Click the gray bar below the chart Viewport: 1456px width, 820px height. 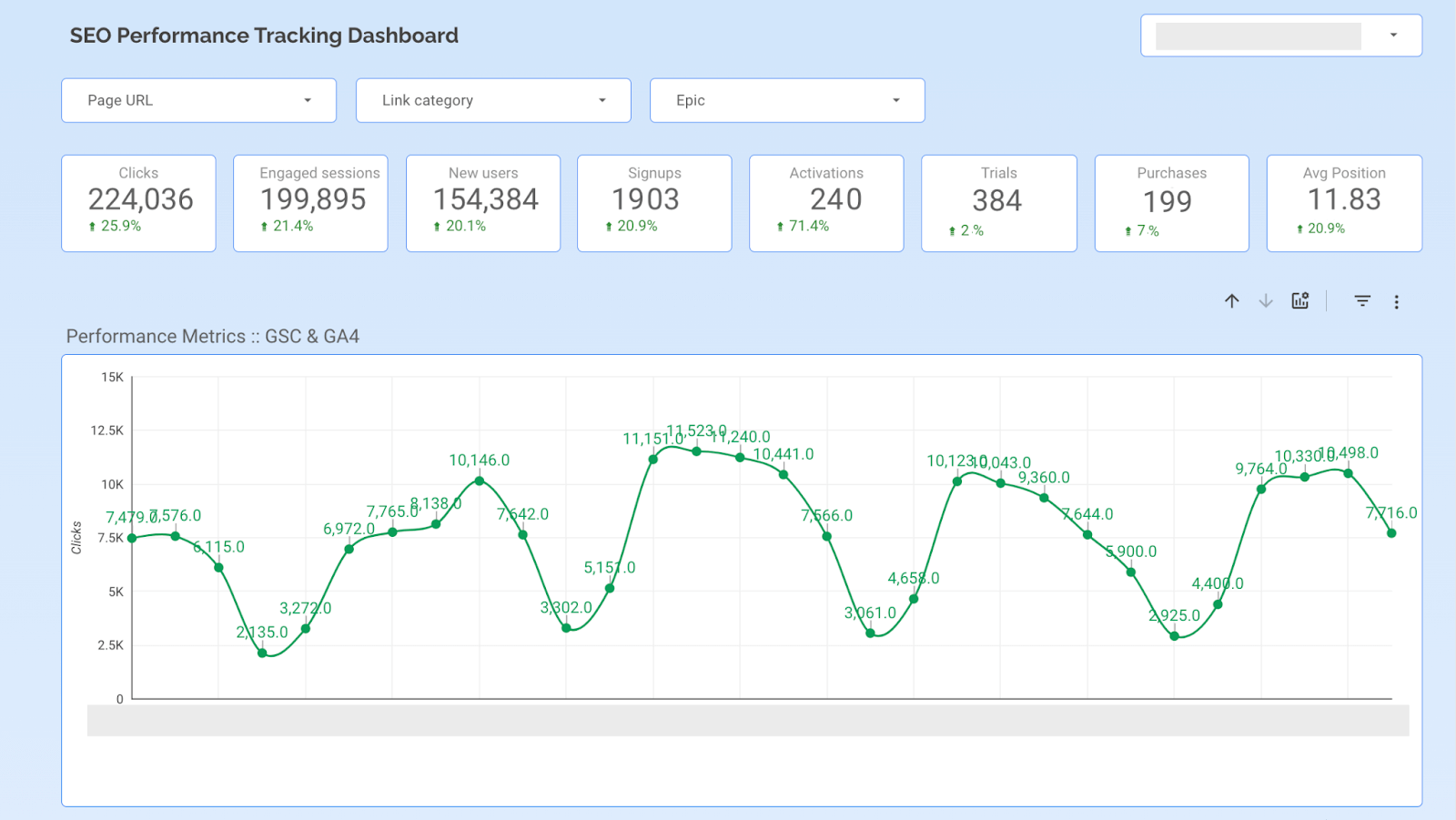pyautogui.click(x=747, y=720)
